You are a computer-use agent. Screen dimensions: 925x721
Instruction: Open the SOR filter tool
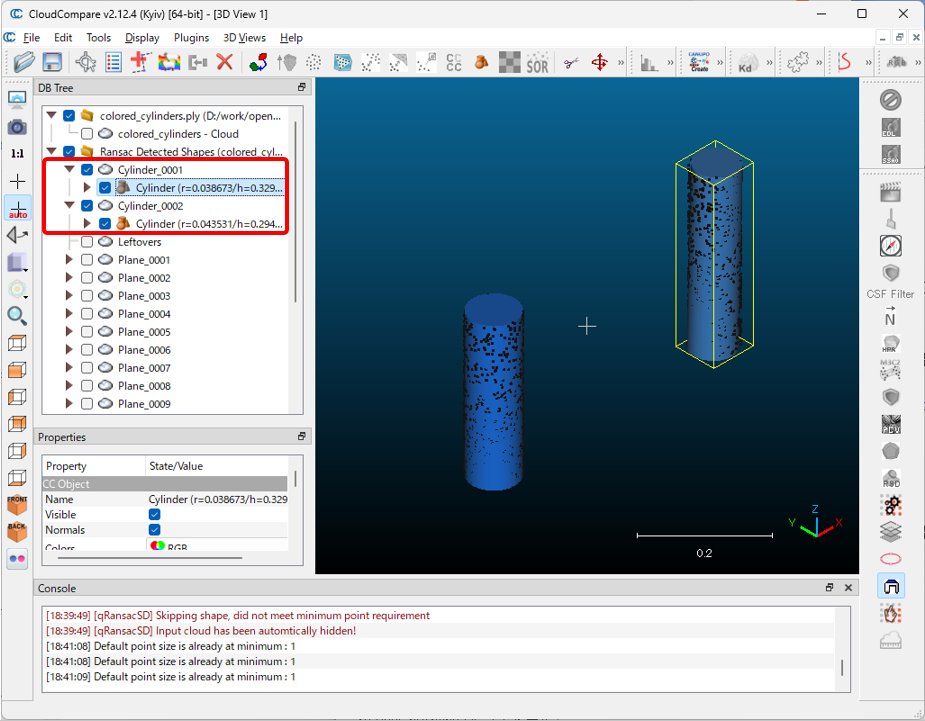537,62
